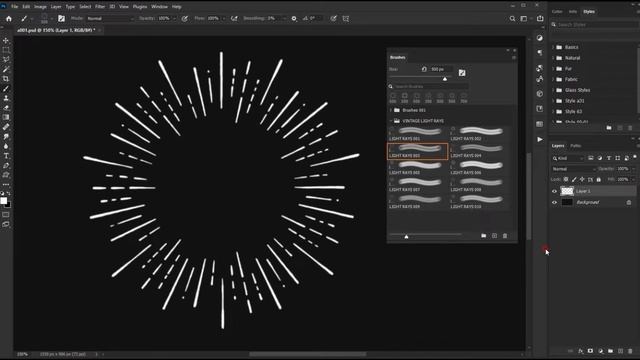The height and width of the screenshot is (360, 640).
Task: Expand the Brushes 001 group
Action: (391, 110)
